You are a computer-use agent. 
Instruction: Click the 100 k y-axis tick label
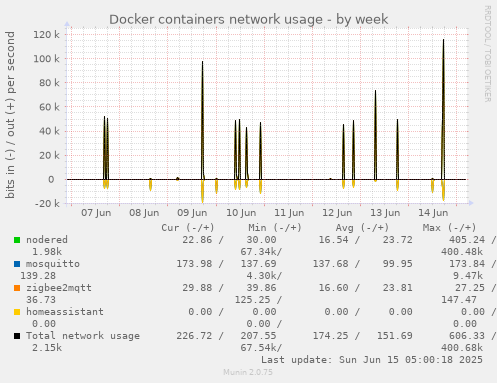(46, 59)
